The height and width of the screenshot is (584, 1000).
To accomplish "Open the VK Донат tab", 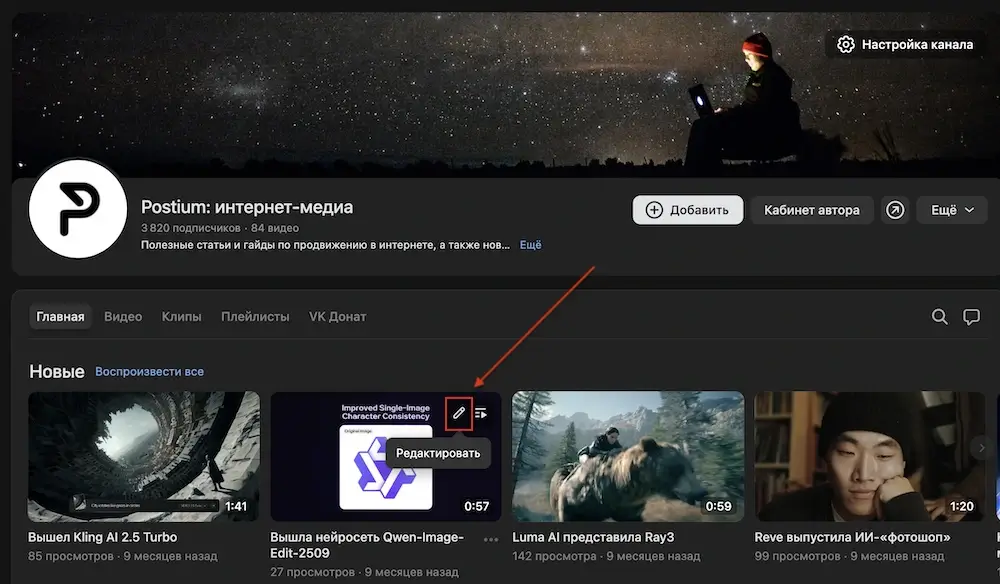I will (x=337, y=317).
